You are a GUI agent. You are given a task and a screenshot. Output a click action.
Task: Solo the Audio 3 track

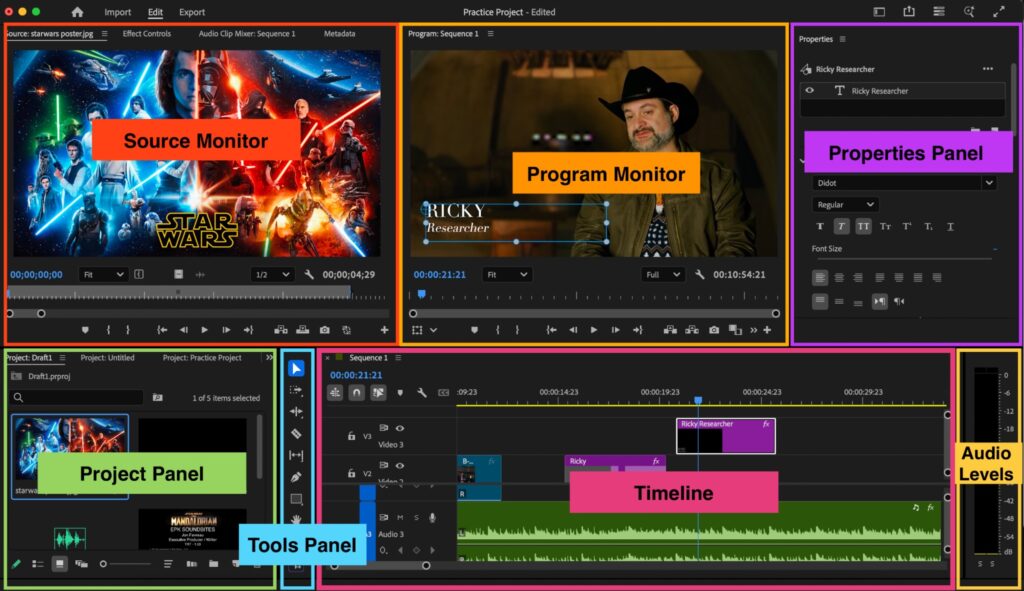416,517
